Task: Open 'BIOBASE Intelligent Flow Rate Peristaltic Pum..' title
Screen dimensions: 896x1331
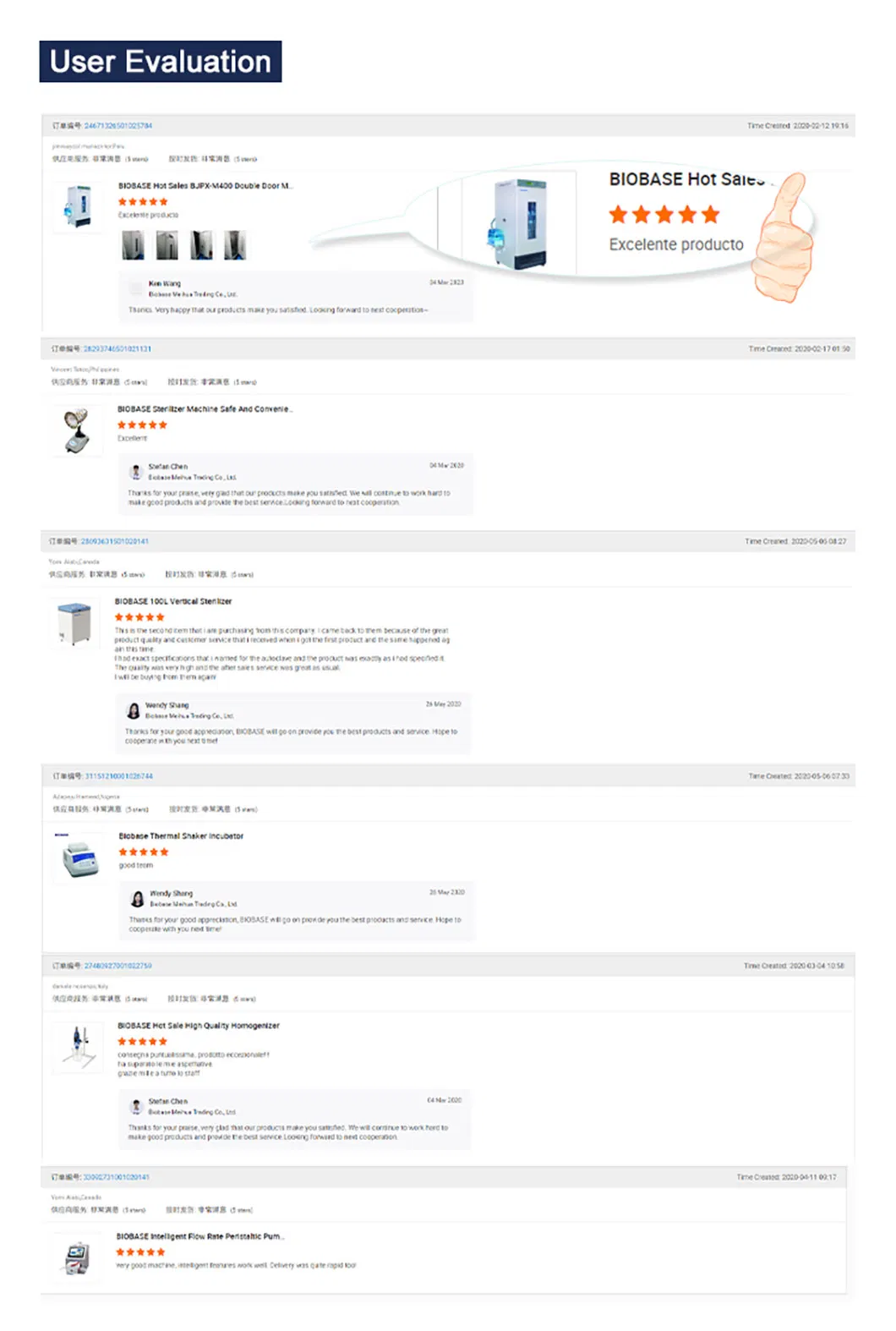Action: (200, 1236)
